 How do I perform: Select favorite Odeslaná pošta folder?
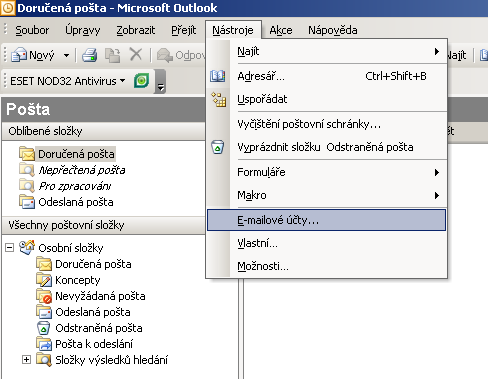(76, 202)
